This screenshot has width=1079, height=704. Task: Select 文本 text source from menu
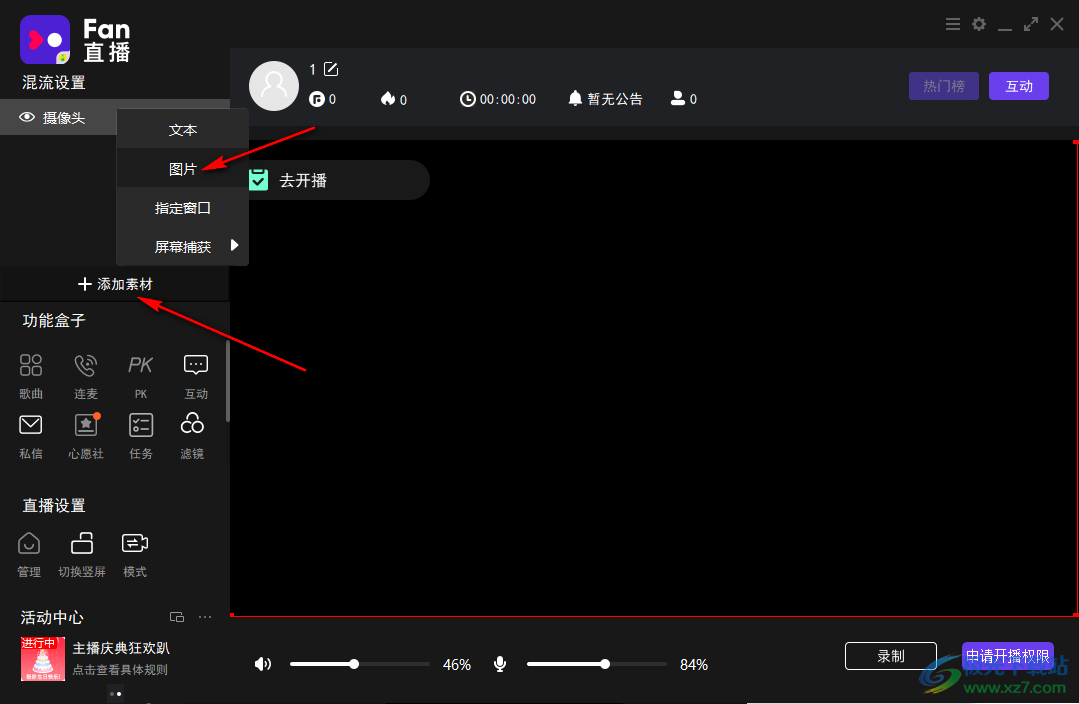coord(182,130)
